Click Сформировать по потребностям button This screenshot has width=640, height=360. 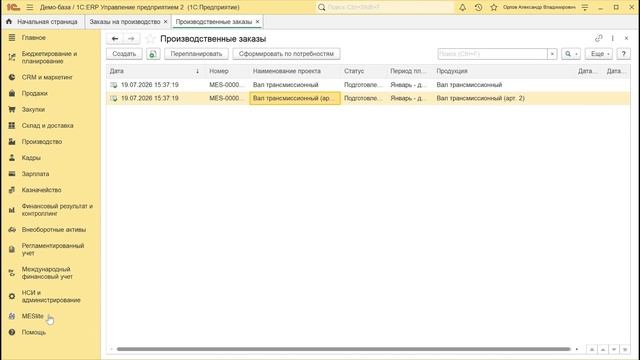[286, 54]
